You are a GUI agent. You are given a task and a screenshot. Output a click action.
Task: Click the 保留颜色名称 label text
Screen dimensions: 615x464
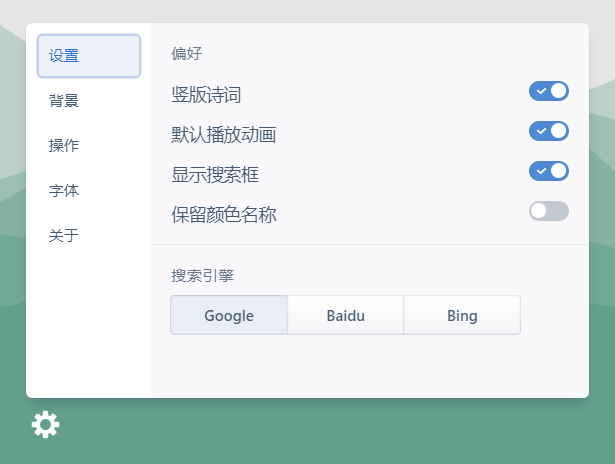coord(224,215)
